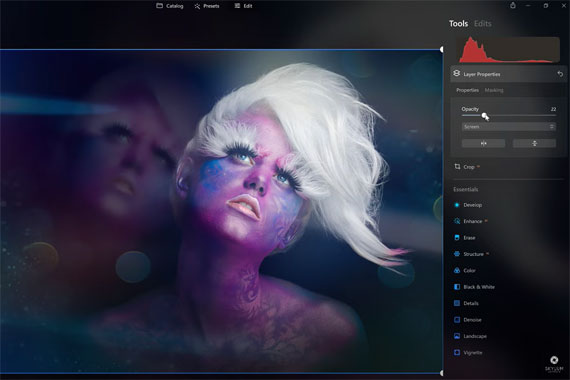Select the Erase tool
The width and height of the screenshot is (570, 380).
(465, 238)
